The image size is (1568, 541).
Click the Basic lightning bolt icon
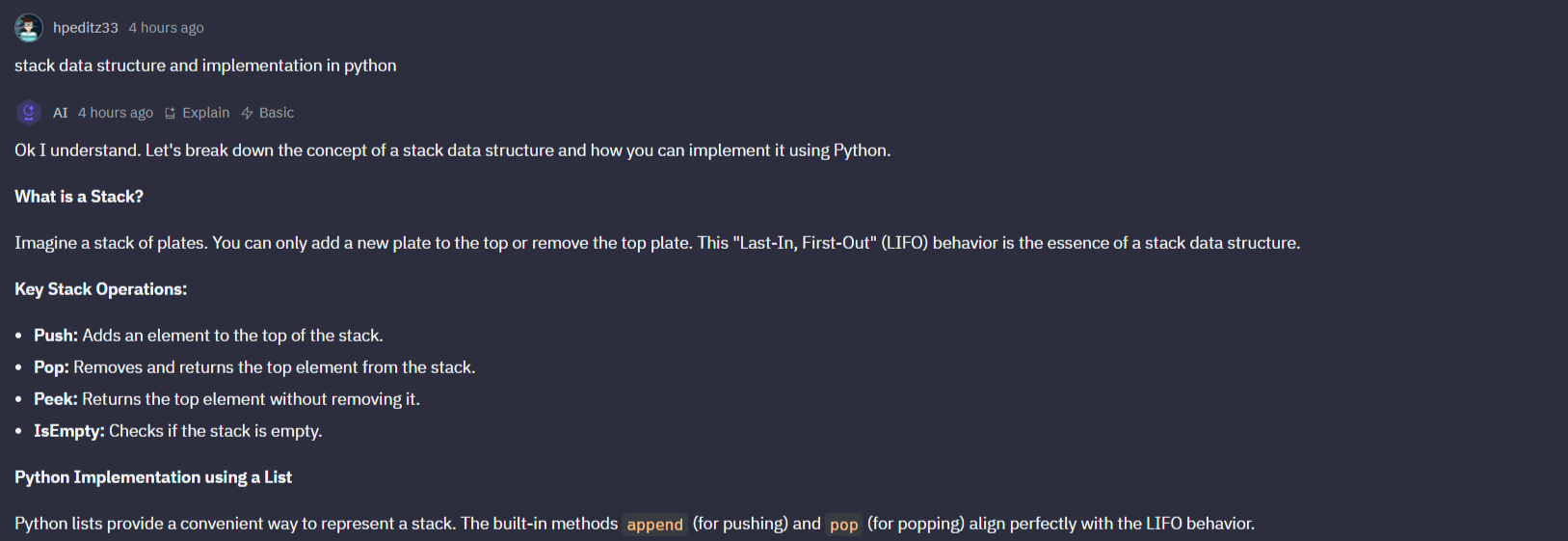(248, 113)
